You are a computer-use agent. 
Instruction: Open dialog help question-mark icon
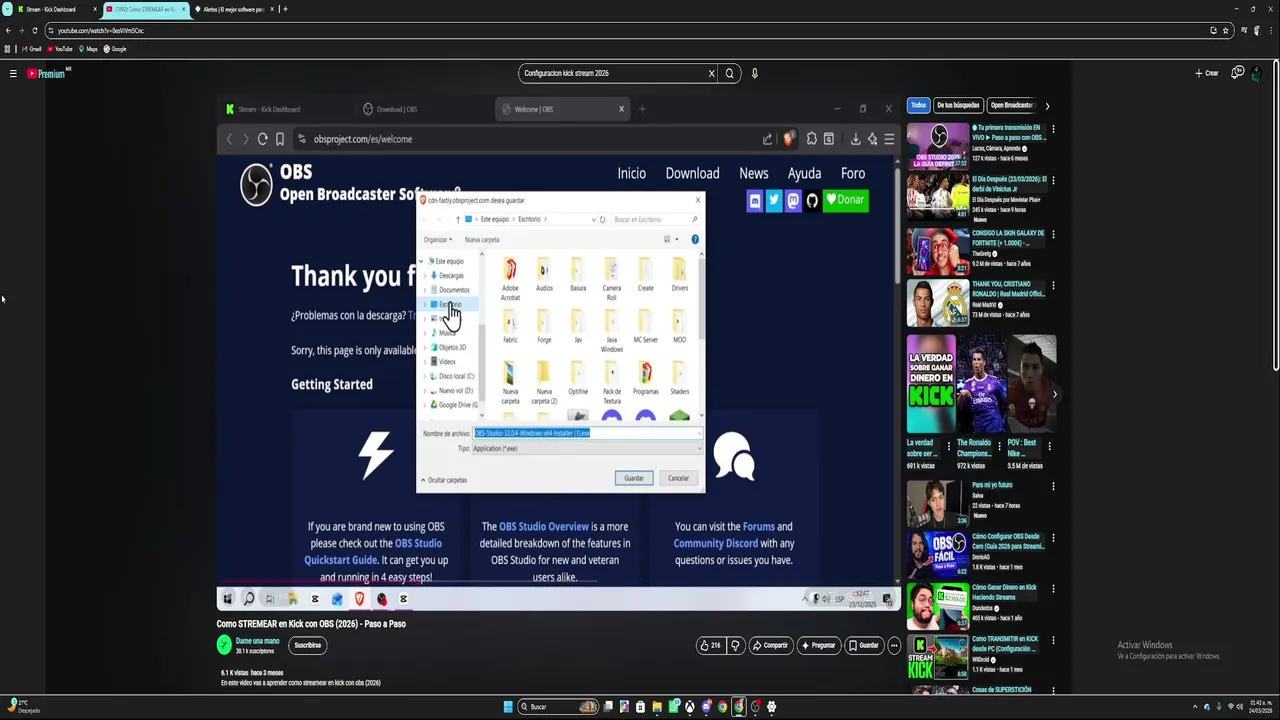coord(695,240)
